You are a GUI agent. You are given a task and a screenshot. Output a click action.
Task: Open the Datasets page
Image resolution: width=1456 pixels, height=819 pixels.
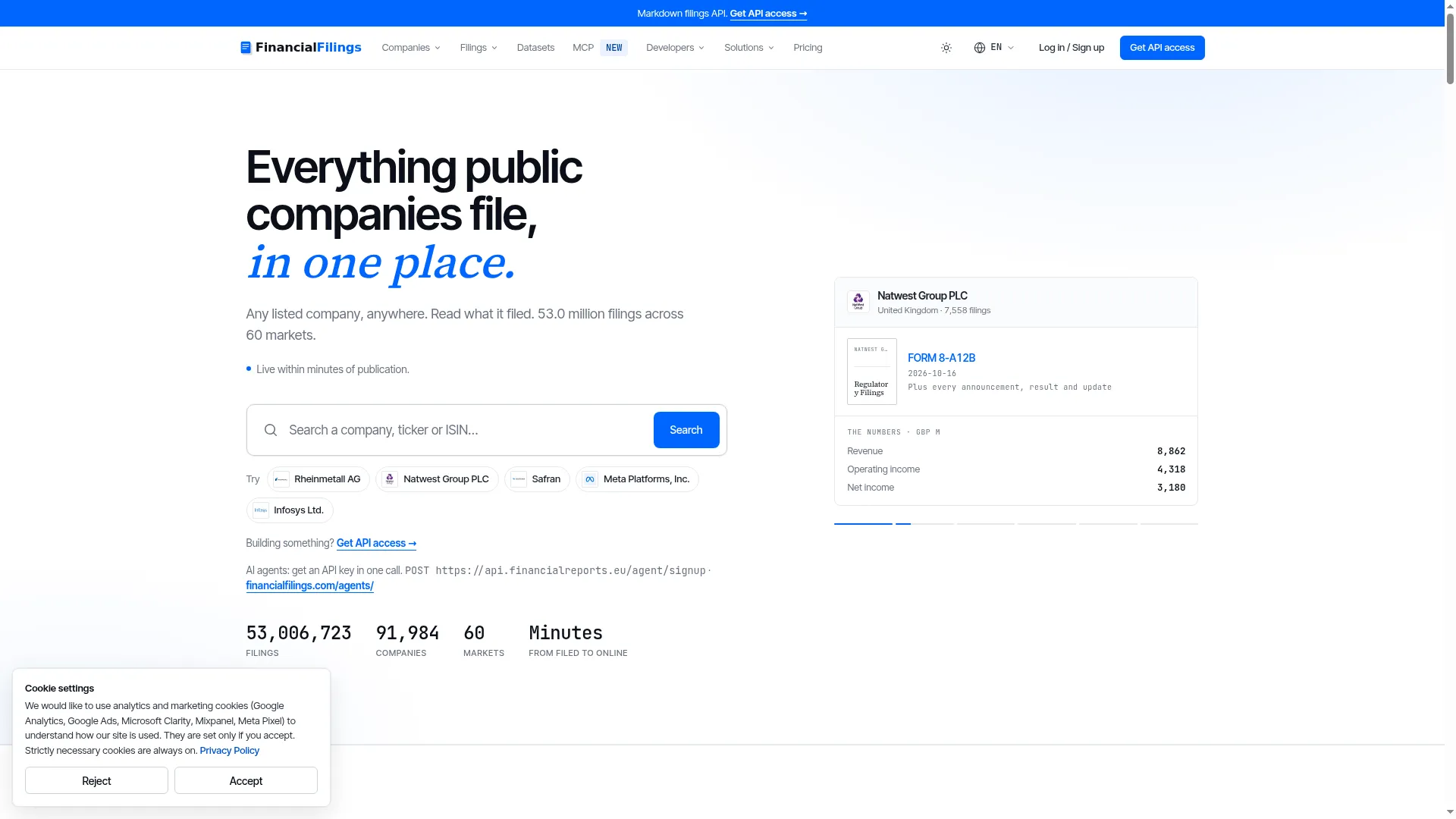(x=535, y=48)
